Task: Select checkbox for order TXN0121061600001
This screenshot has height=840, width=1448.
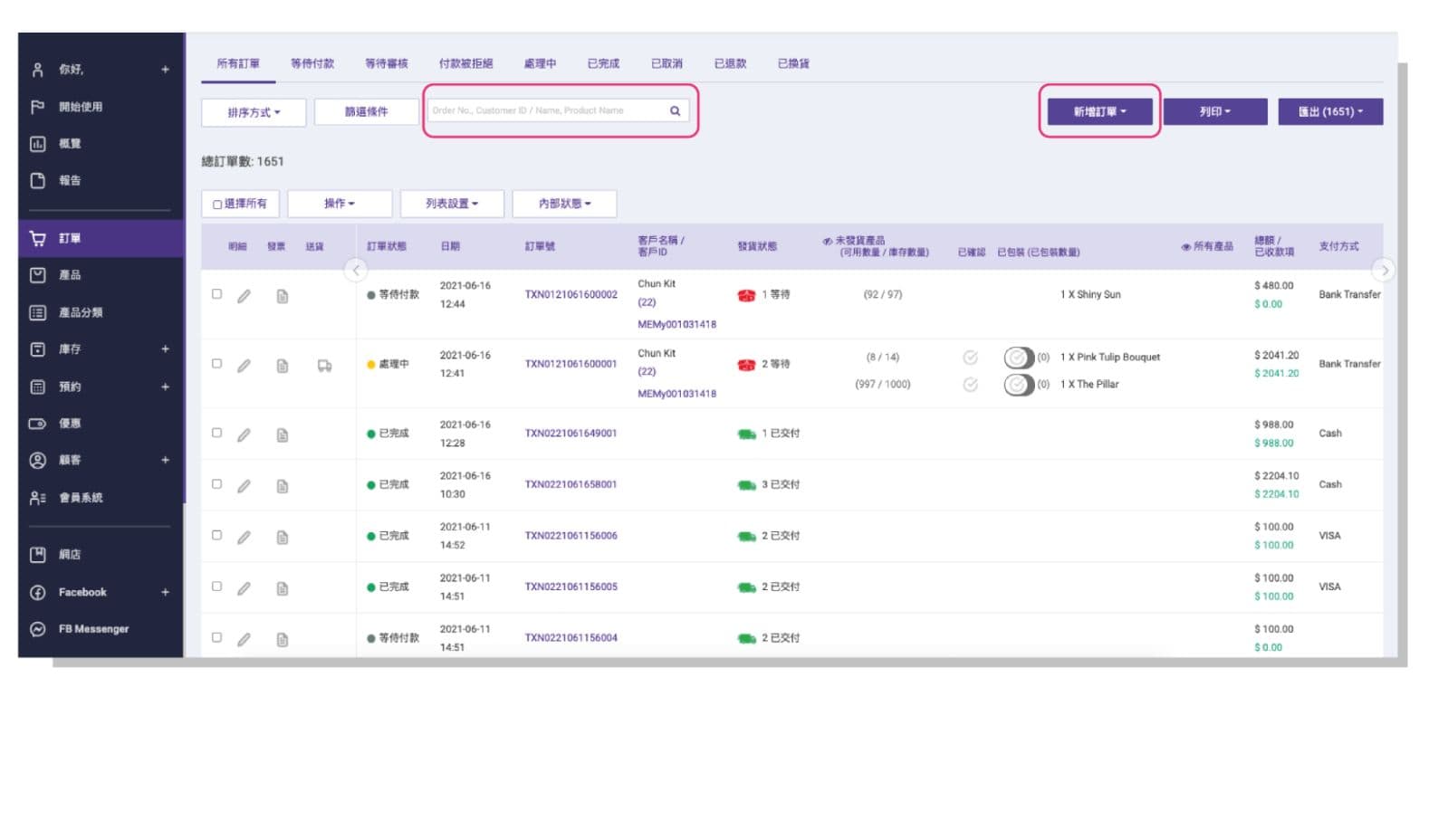Action: pos(216,363)
